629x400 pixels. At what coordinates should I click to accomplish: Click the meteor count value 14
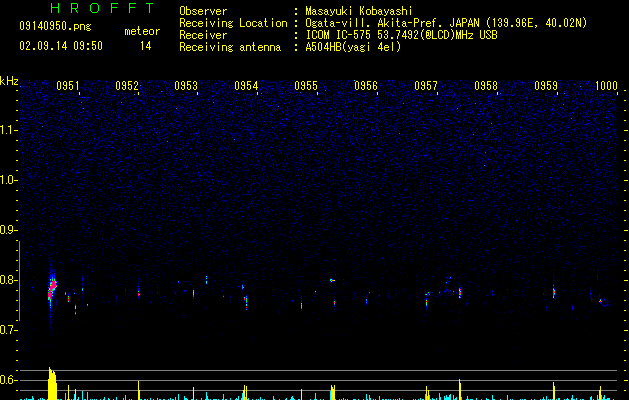145,46
